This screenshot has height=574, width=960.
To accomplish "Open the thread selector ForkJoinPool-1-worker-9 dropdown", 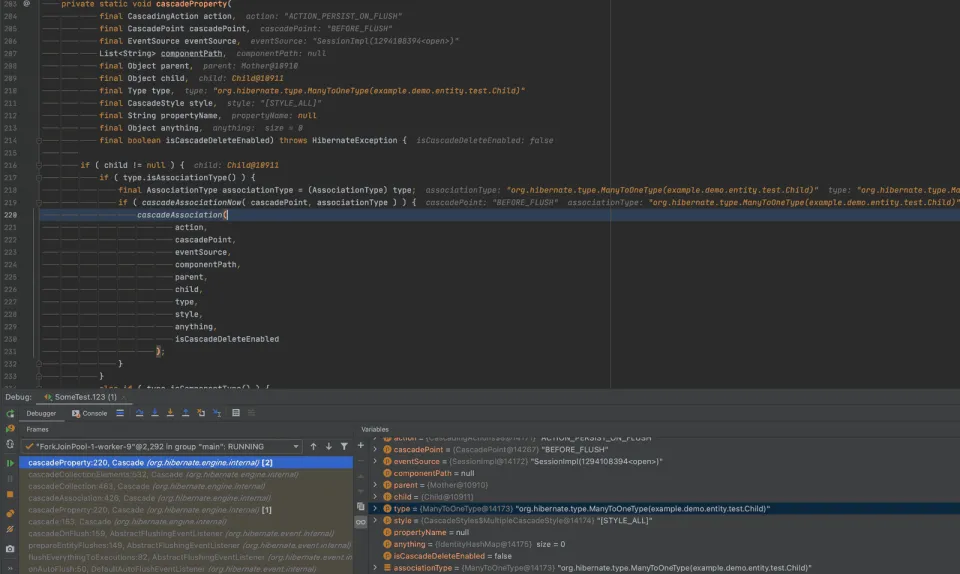I will click(x=163, y=447).
